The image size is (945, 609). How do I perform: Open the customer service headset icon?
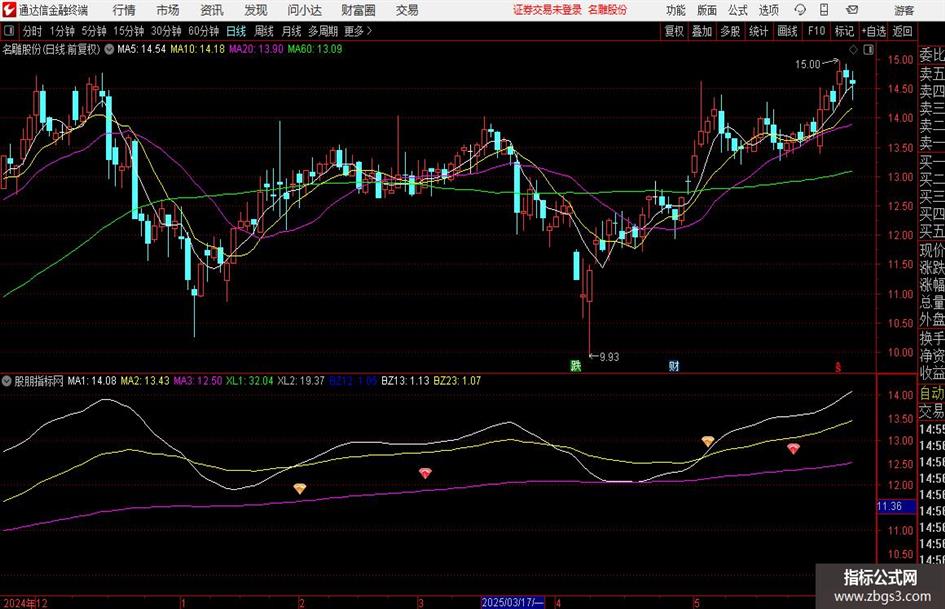tap(800, 10)
